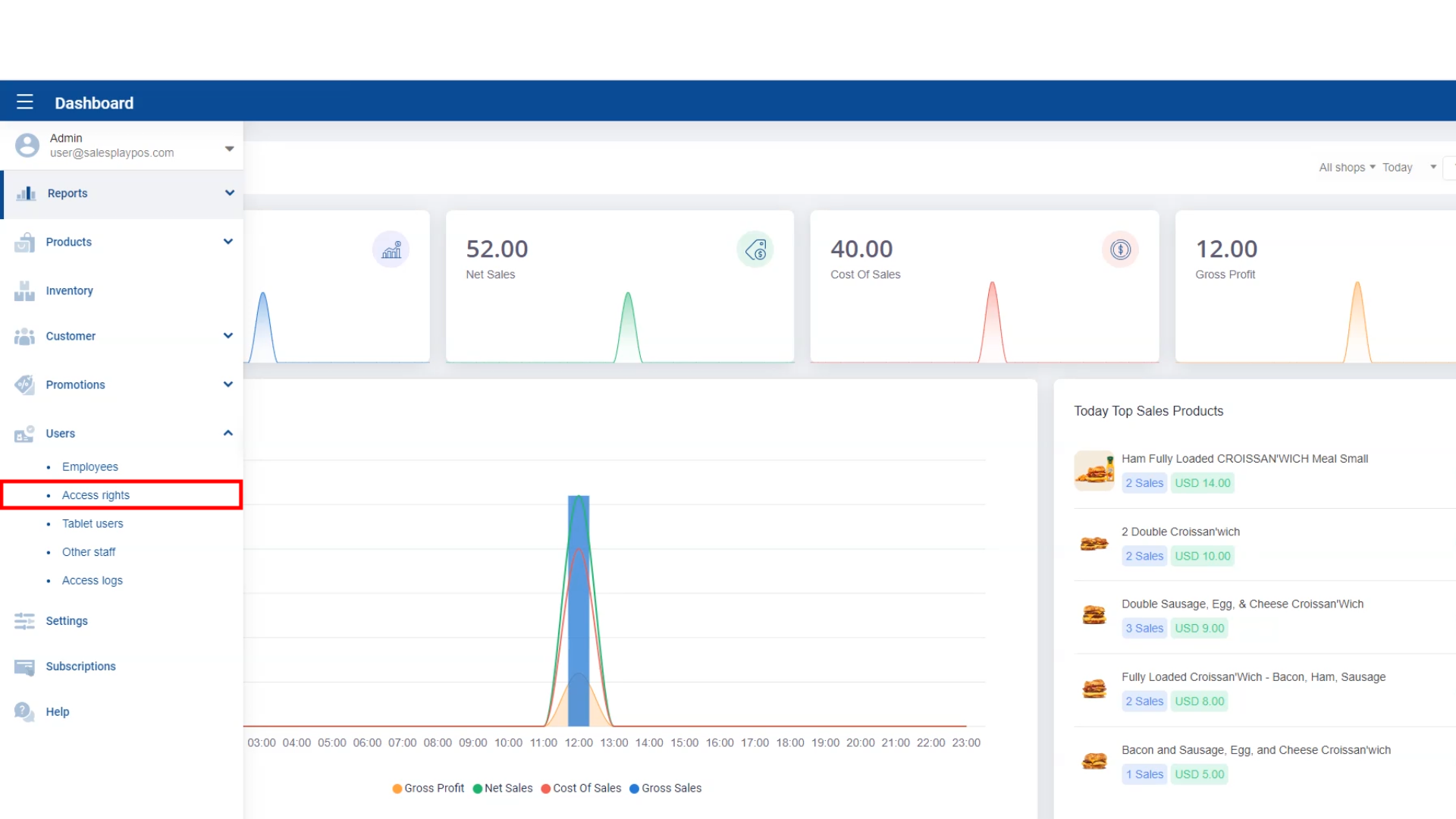This screenshot has width=1456, height=819.
Task: Toggle Gross Sales legend blue swatch
Action: [634, 789]
